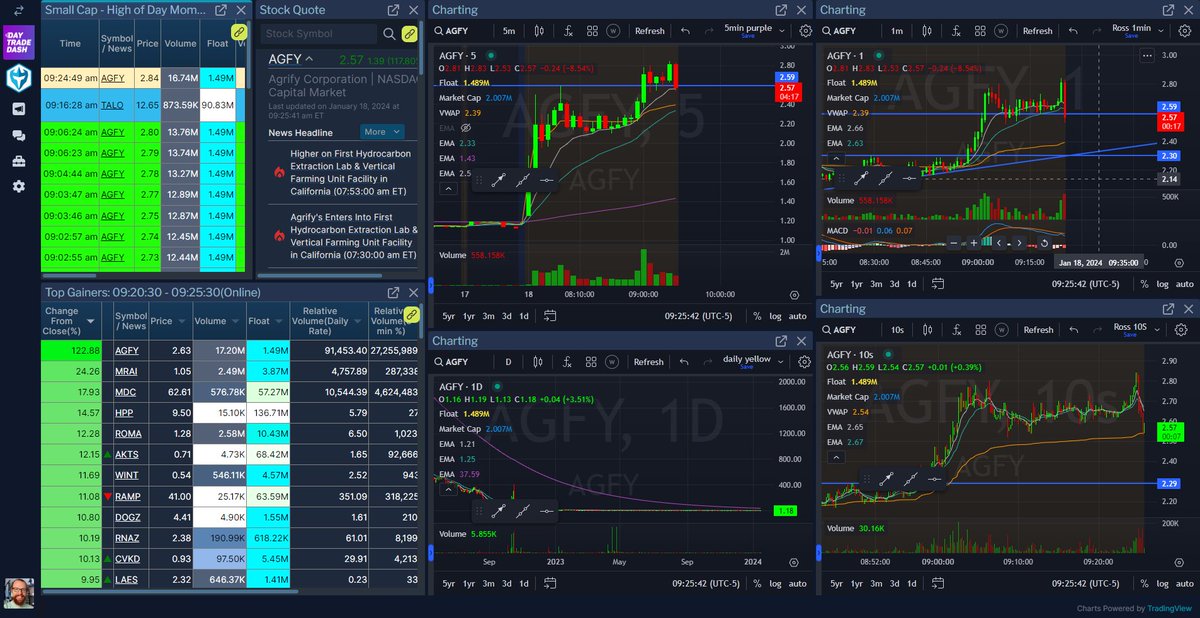Open go-to-date icon in 5m chart

(x=550, y=316)
